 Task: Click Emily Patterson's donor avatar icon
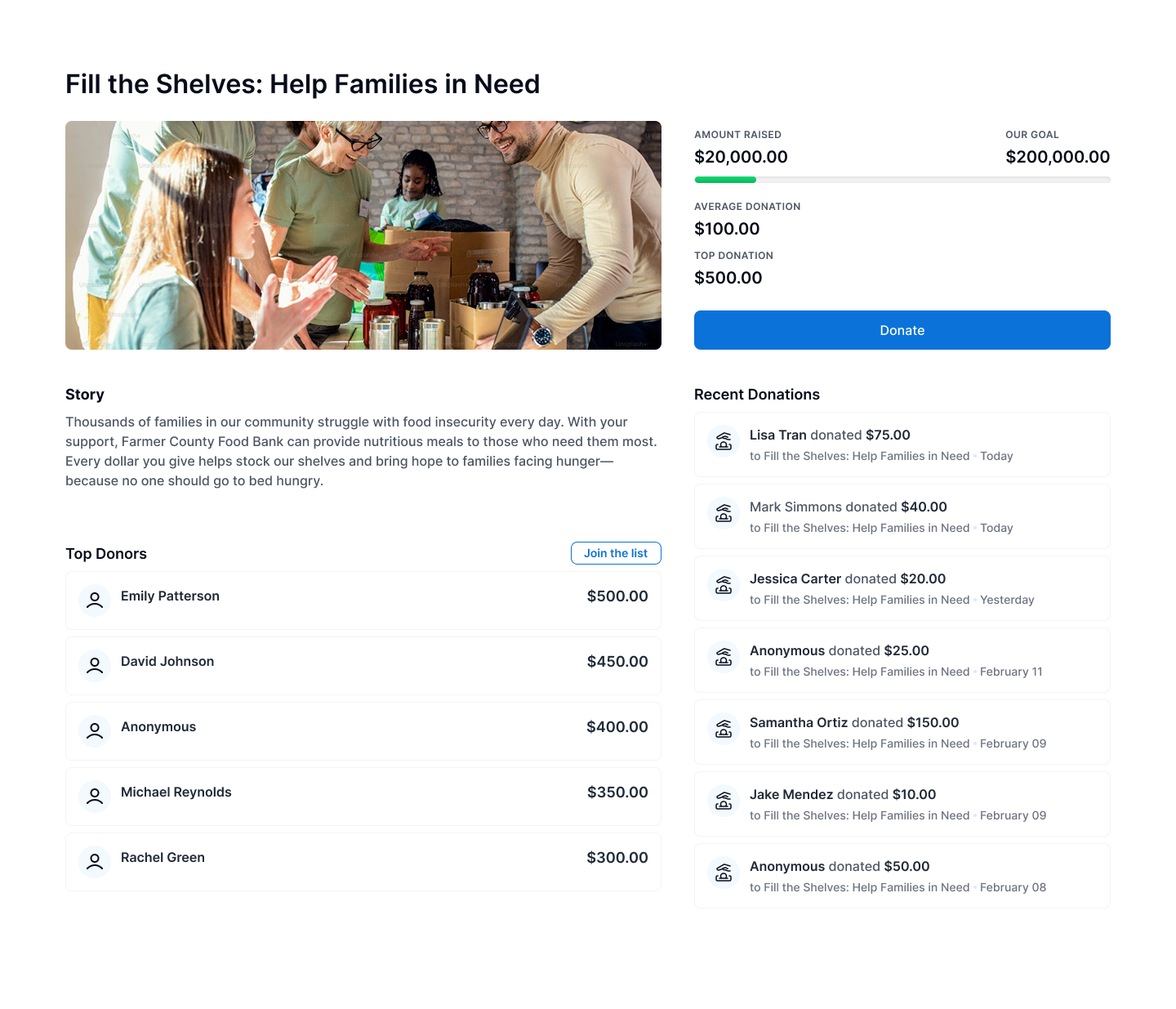[x=95, y=600]
